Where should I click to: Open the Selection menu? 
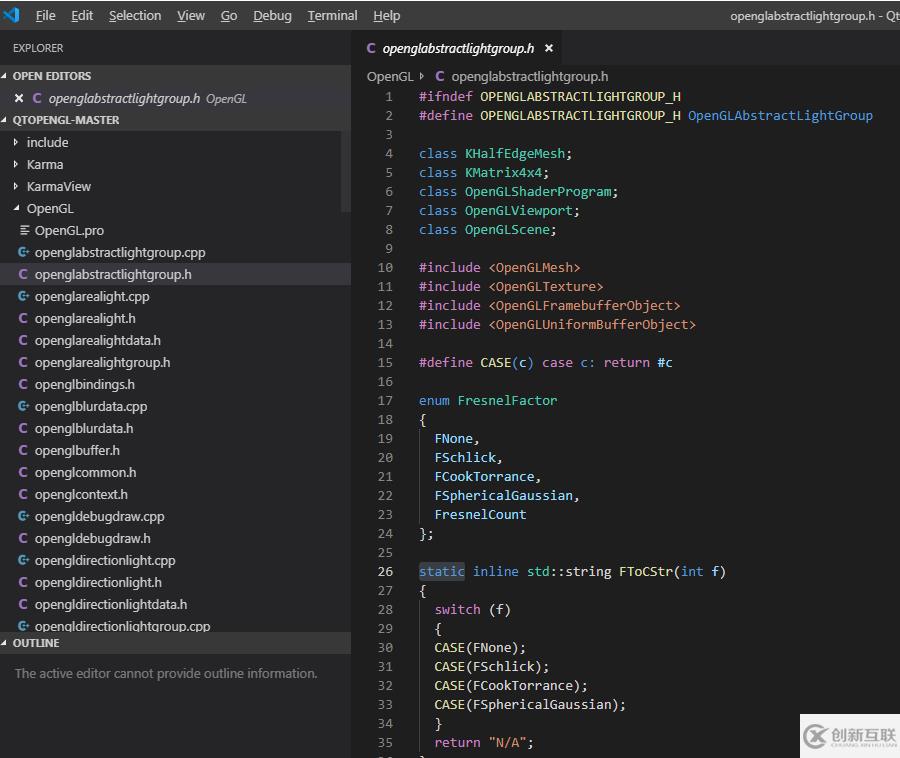[135, 15]
